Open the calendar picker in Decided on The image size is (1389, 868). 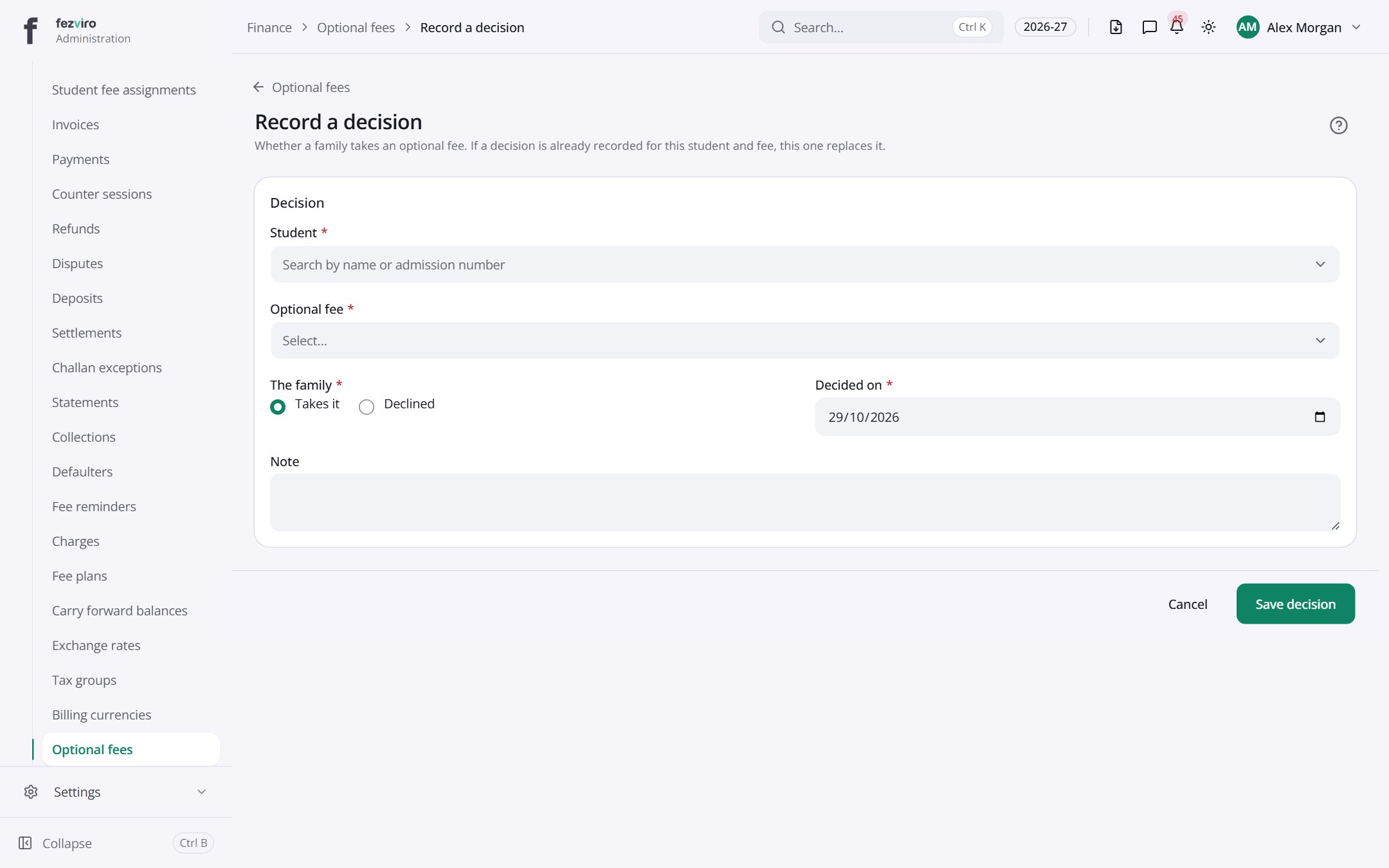(x=1320, y=417)
